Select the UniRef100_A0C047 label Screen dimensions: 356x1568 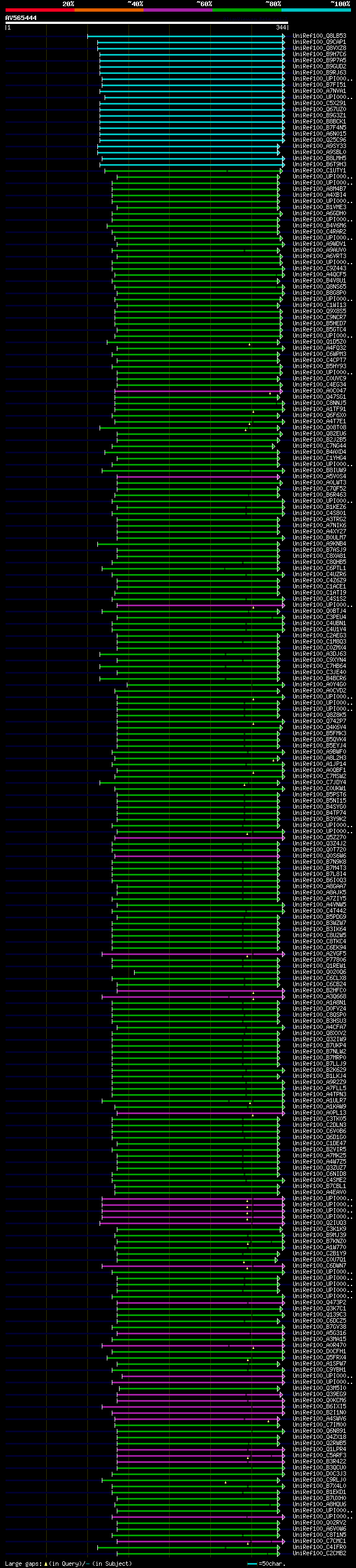[x=319, y=391]
